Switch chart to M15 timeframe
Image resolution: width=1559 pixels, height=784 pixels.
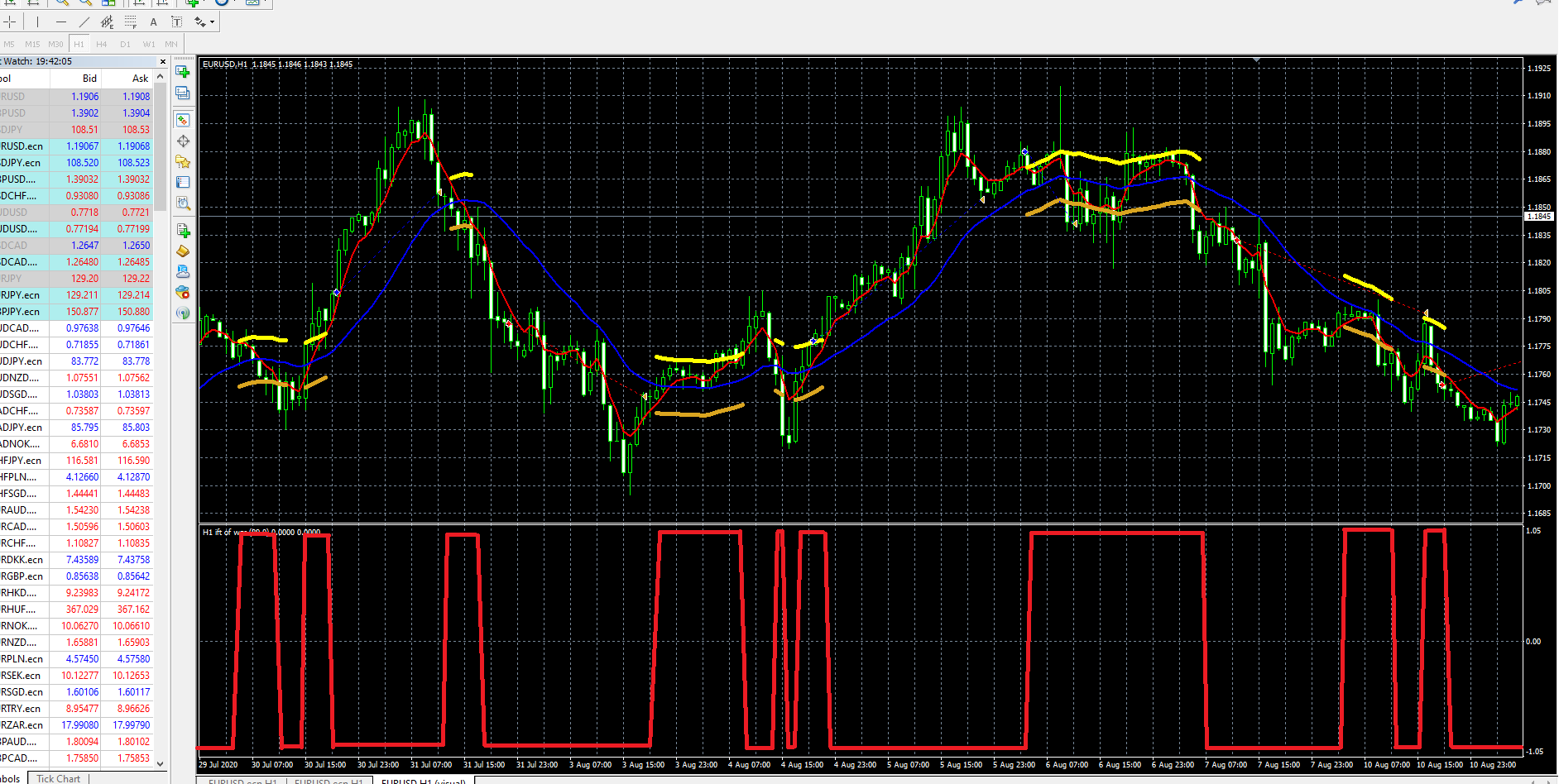click(x=32, y=44)
